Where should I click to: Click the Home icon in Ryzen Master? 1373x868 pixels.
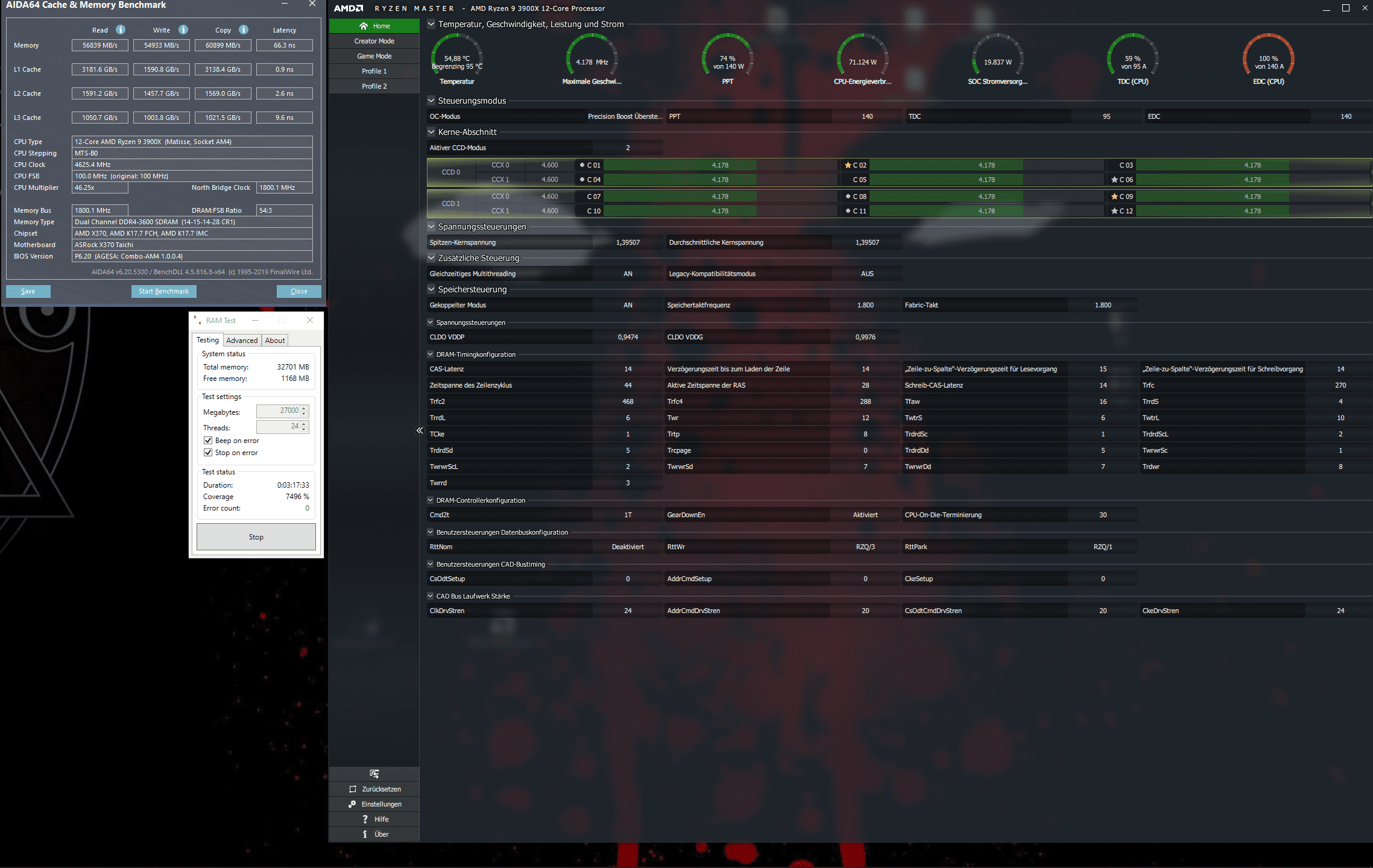point(364,26)
